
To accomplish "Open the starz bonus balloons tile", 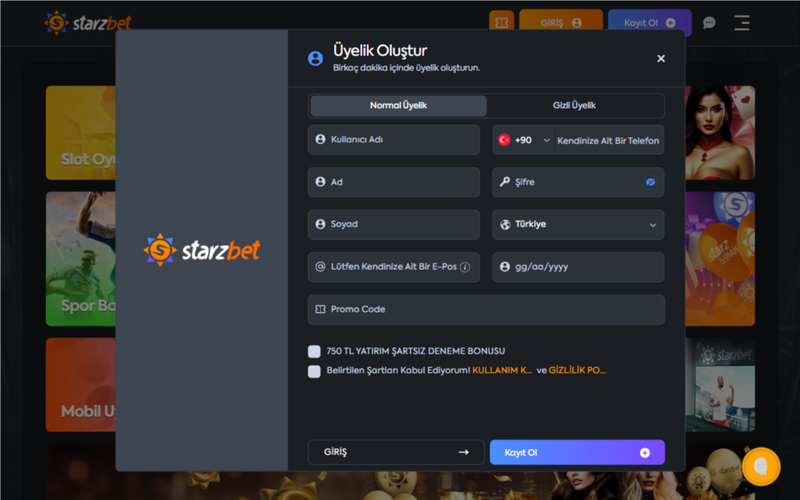I will (x=720, y=259).
